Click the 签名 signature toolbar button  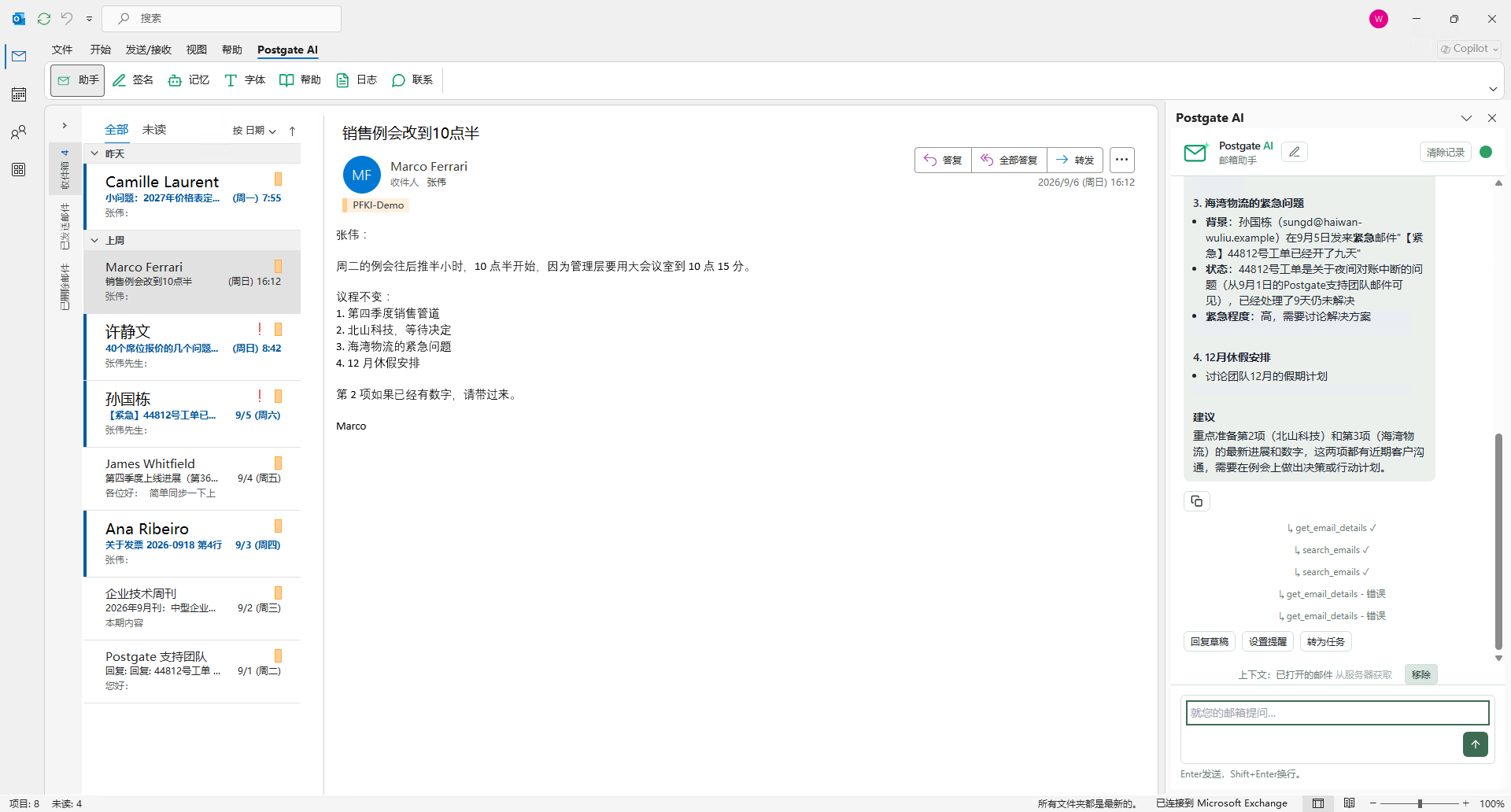[x=133, y=80]
